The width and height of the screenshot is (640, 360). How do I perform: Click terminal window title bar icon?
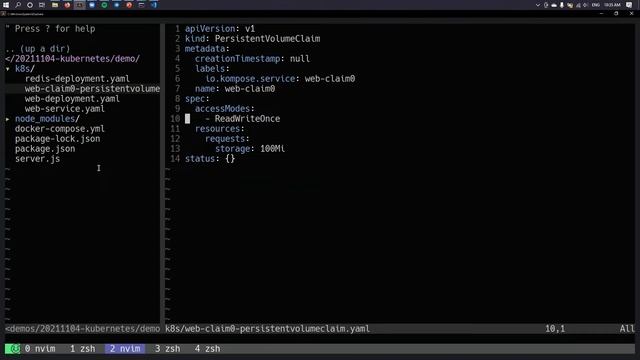[3, 13]
